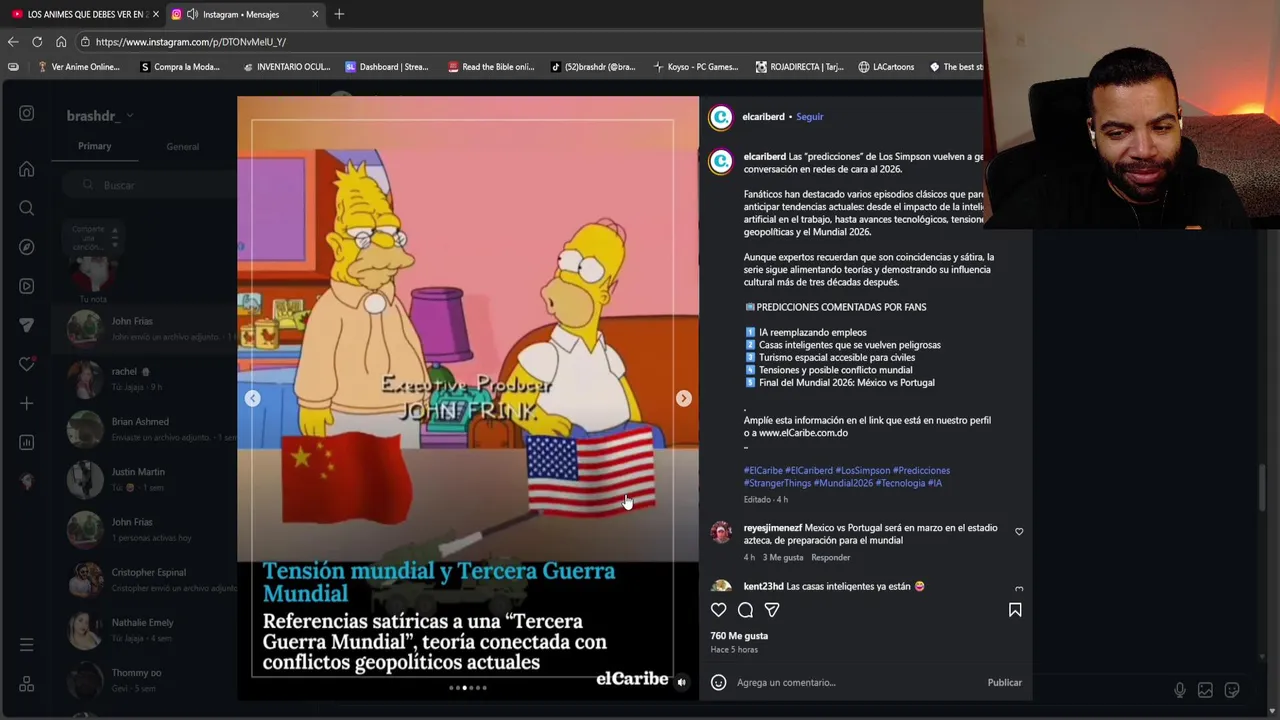Screen dimensions: 1280x720
Task: Select the General messages tab
Action: tap(183, 146)
